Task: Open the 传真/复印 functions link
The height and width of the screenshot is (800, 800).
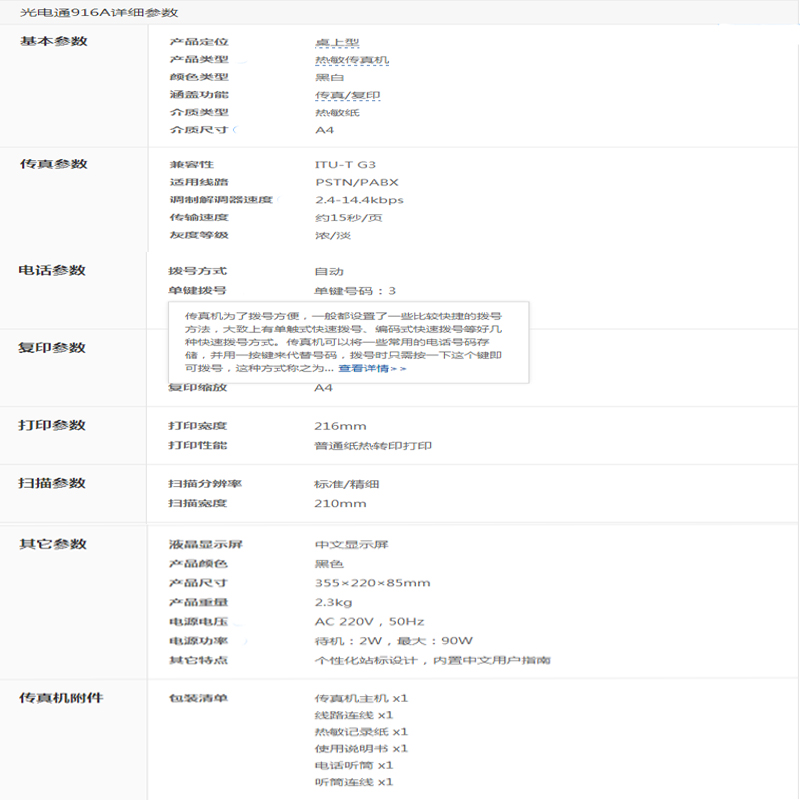Action: (347, 95)
